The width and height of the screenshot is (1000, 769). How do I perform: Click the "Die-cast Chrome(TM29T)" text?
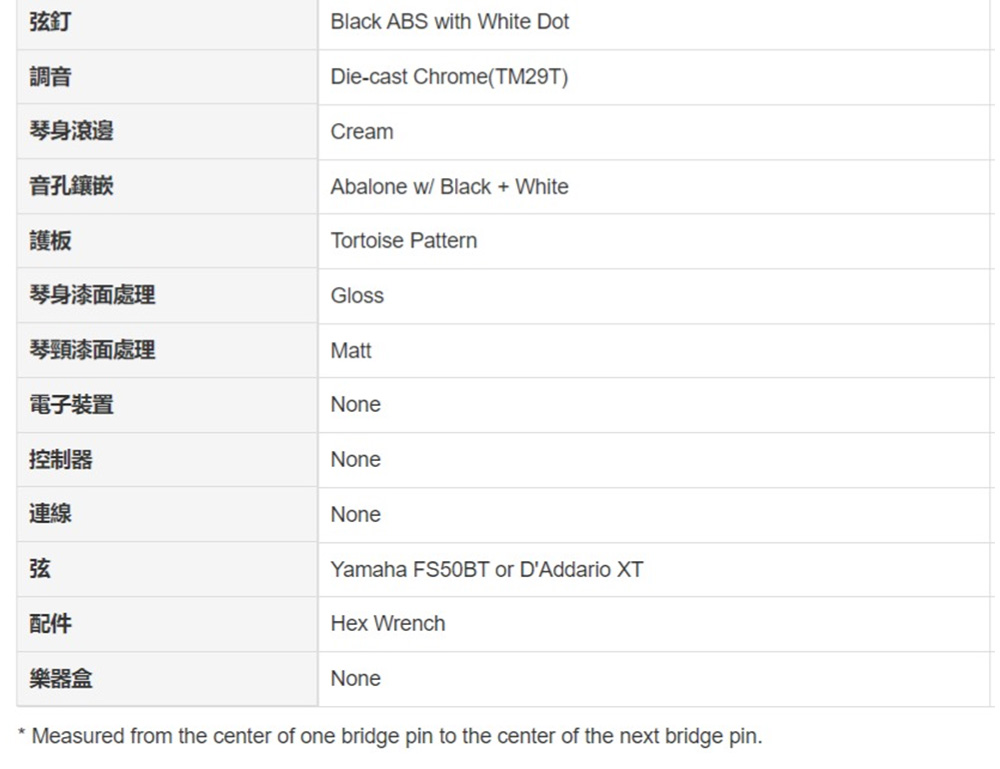tap(449, 77)
